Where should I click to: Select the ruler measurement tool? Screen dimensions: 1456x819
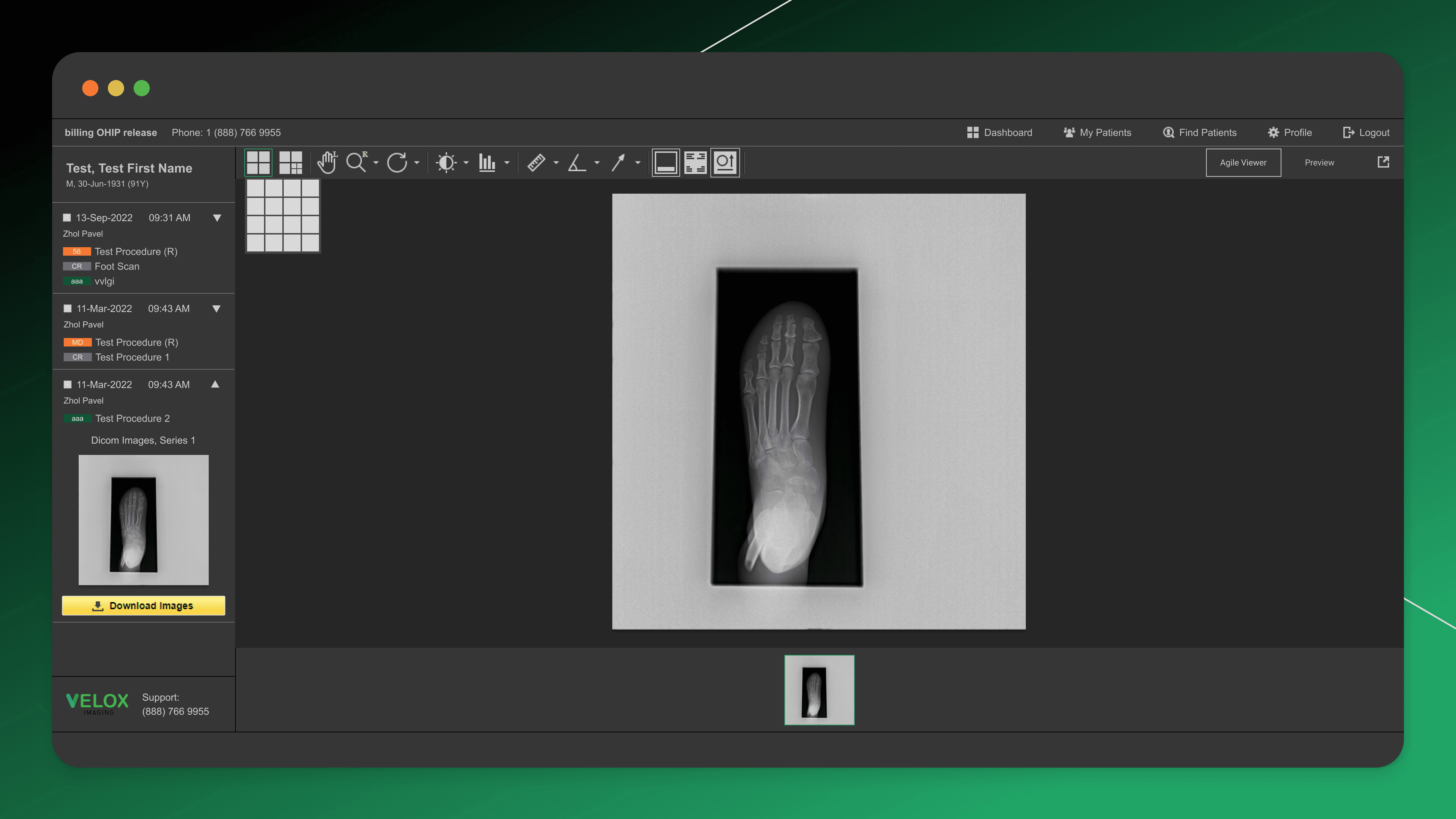pos(536,163)
